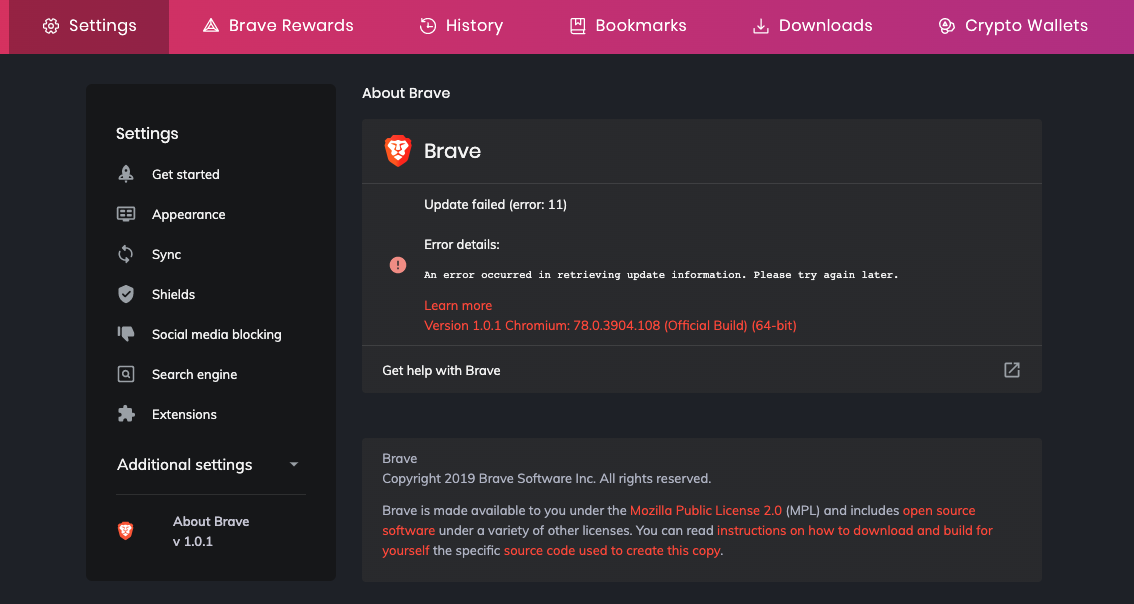Switch to the History tab

pos(460,26)
